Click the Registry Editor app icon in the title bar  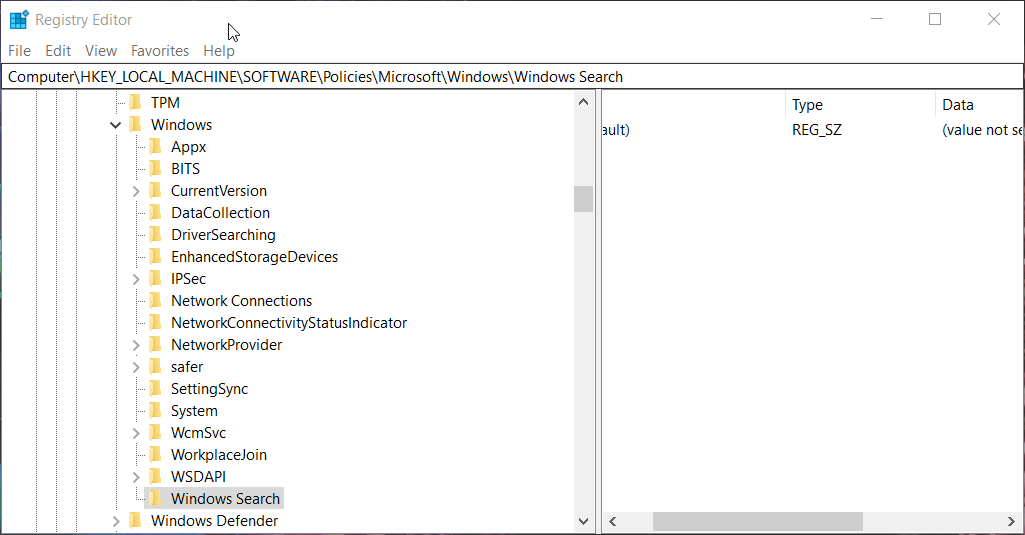tap(19, 20)
